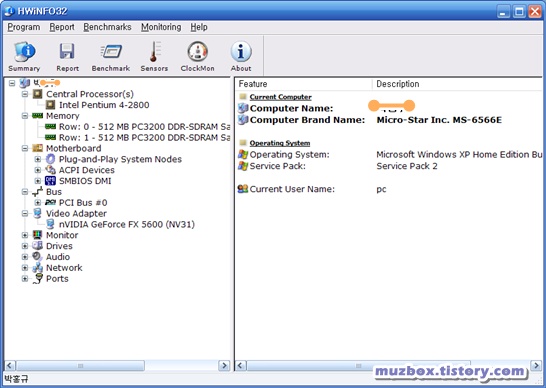546x388 pixels.
Task: Click the Operating System Windows flag icon
Action: 243,154
